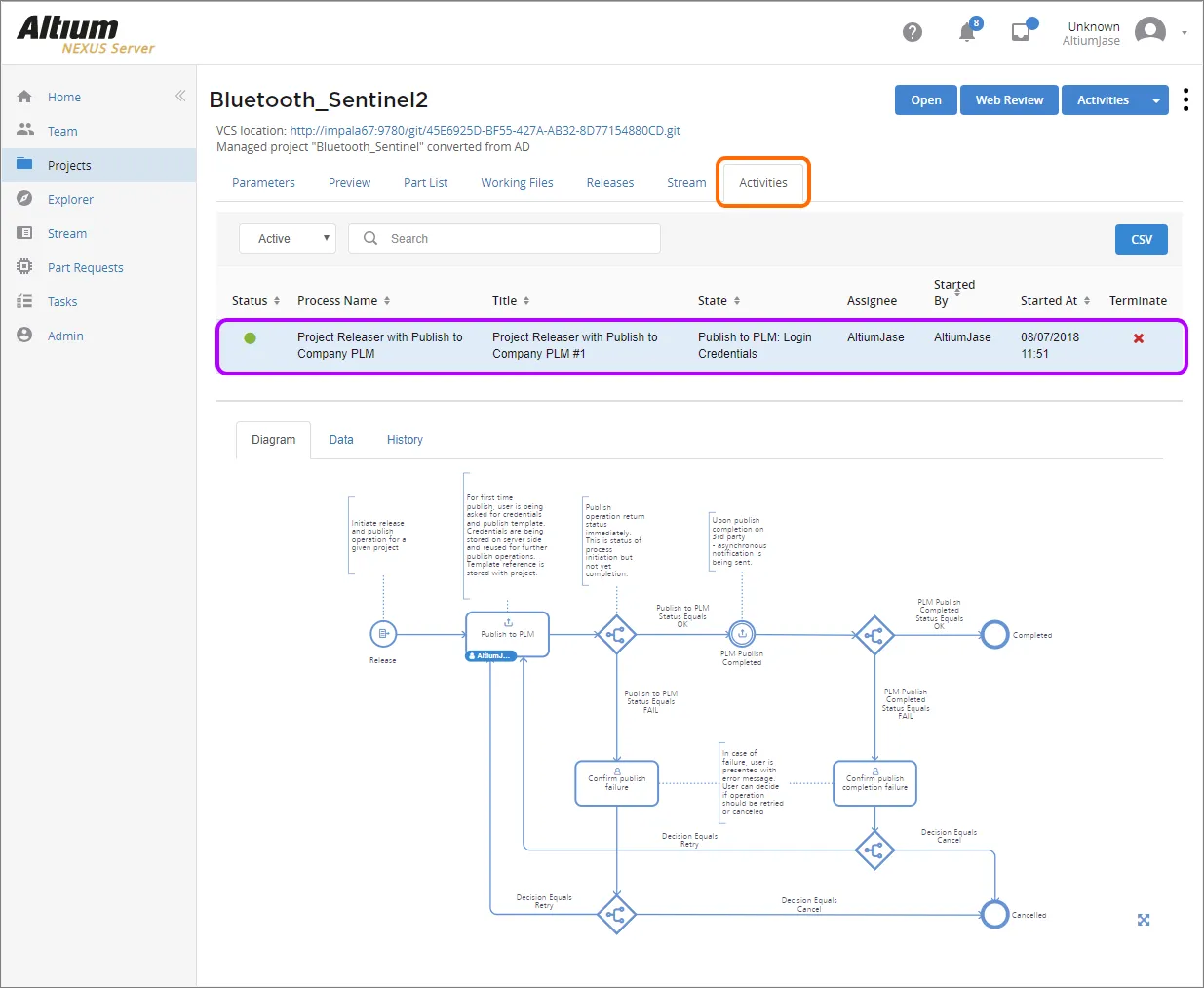Open the vertical three-dot more menu
Viewport: 1204px width, 988px height.
pos(1185,99)
